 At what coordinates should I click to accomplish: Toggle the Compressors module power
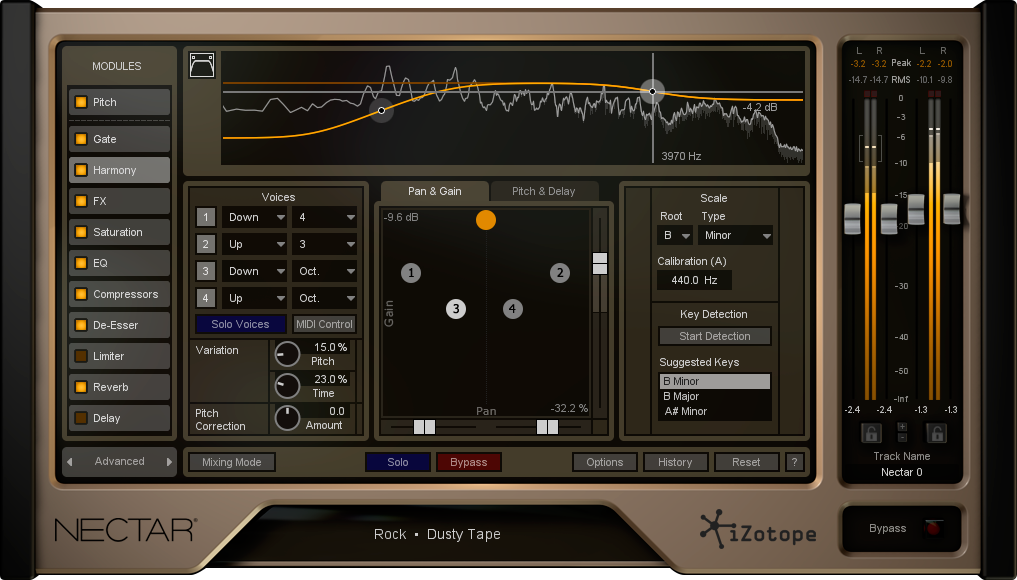81,294
